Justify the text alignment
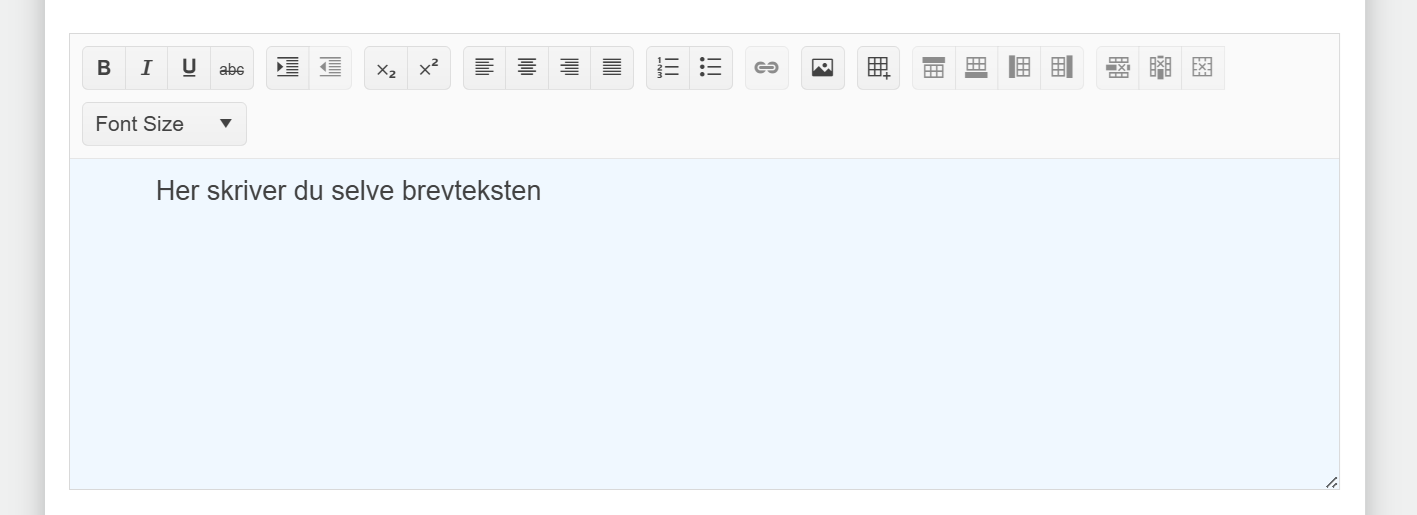Screen dimensions: 1417x515 tap(612, 68)
